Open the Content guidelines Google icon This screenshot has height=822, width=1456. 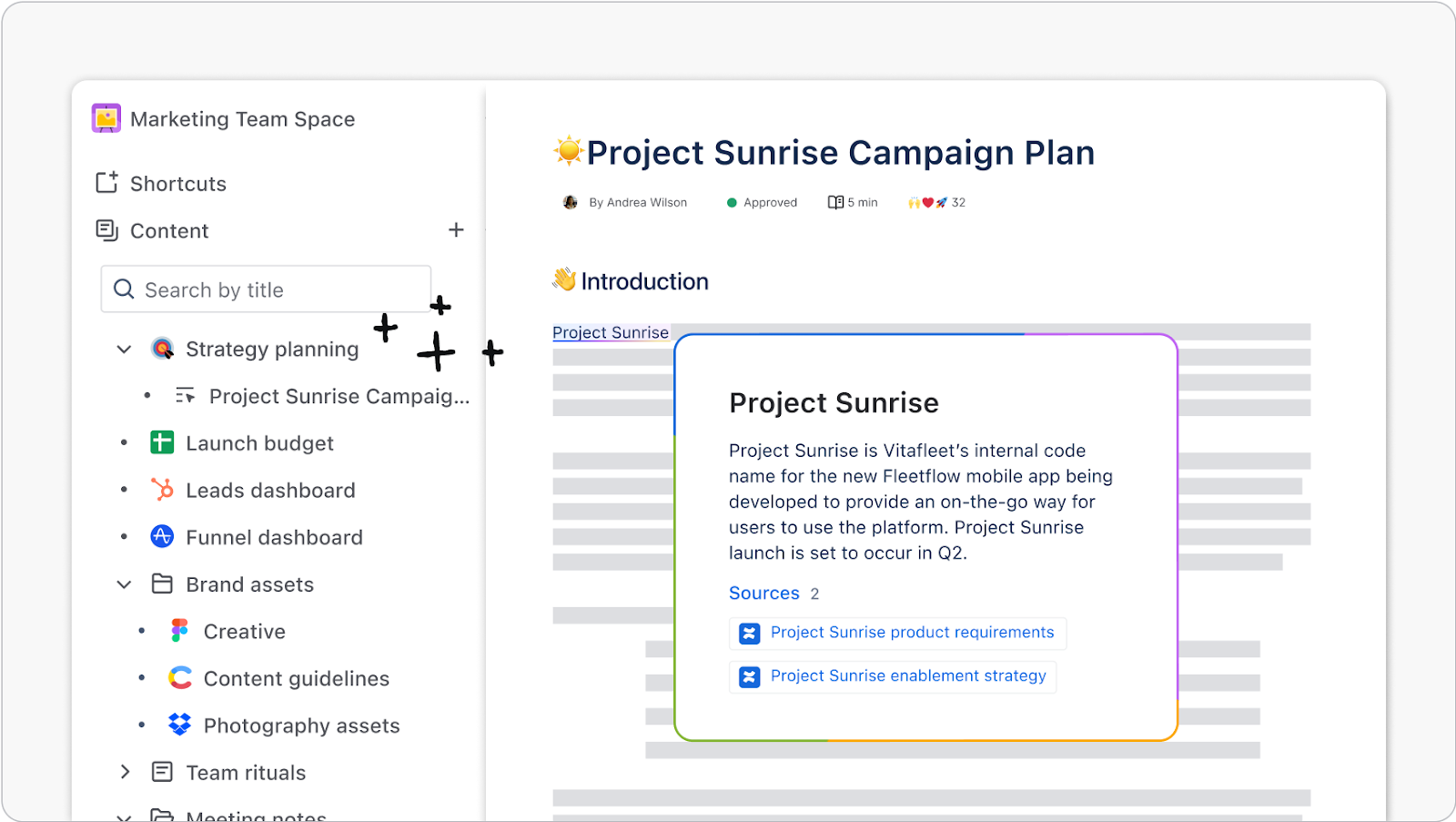click(x=179, y=678)
